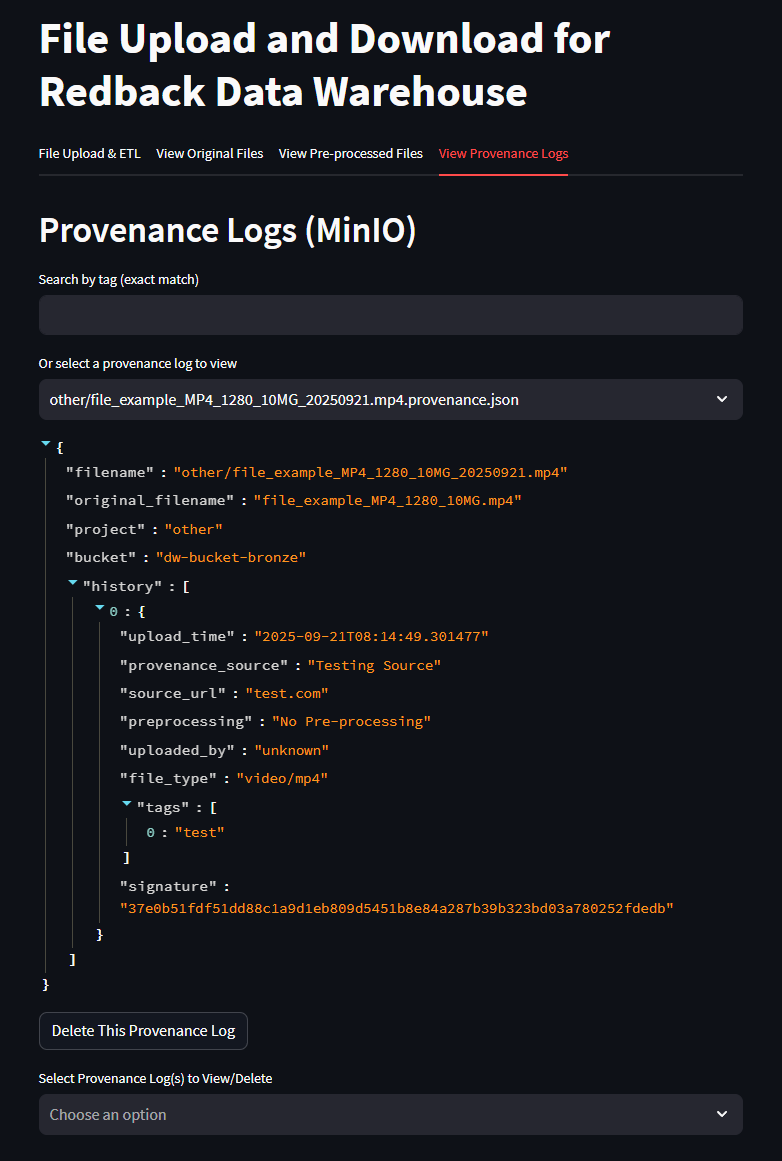Viewport: 782px width, 1161px height.
Task: Click the page title heading text
Action: pos(325,66)
